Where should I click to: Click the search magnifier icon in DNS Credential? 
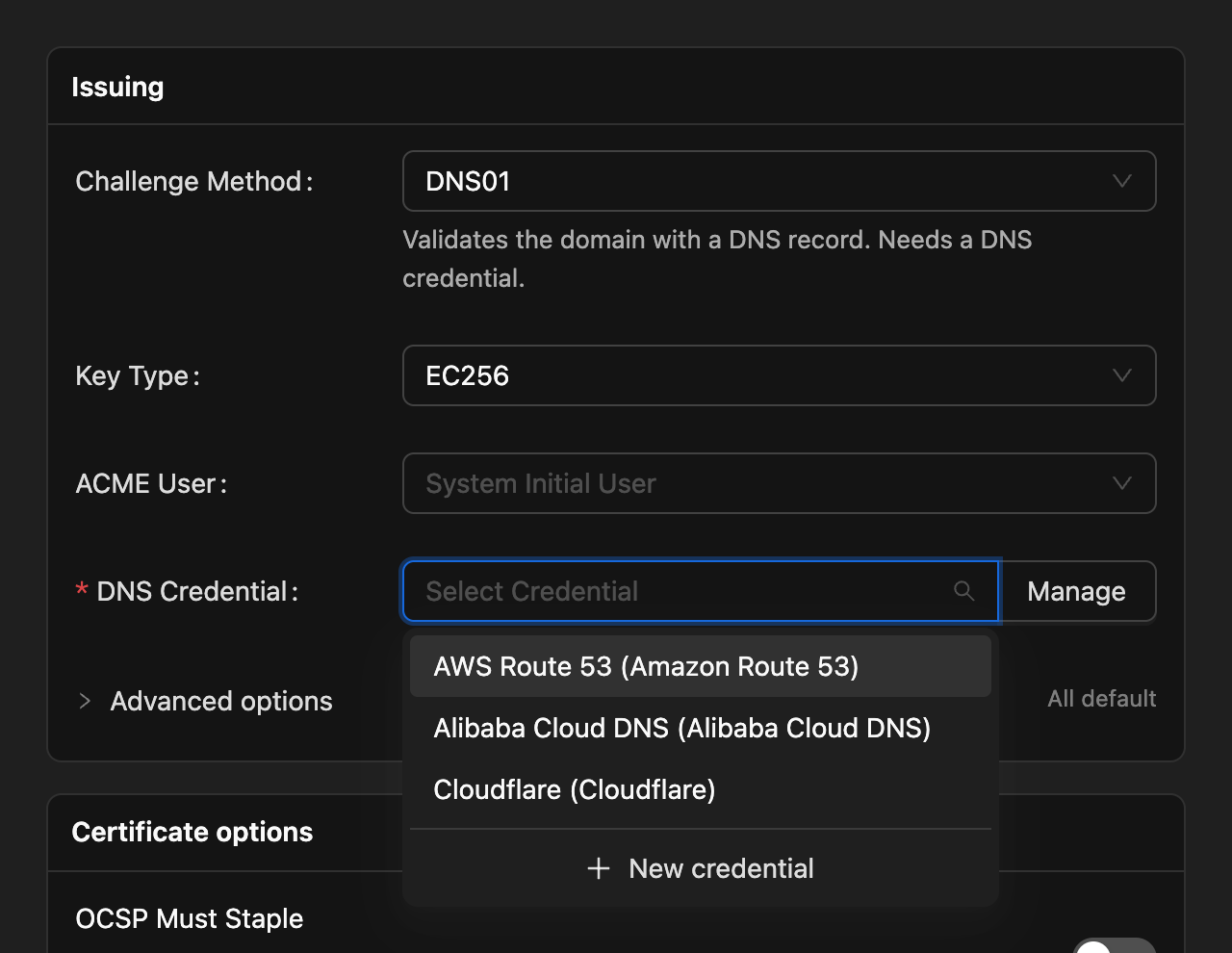point(963,591)
